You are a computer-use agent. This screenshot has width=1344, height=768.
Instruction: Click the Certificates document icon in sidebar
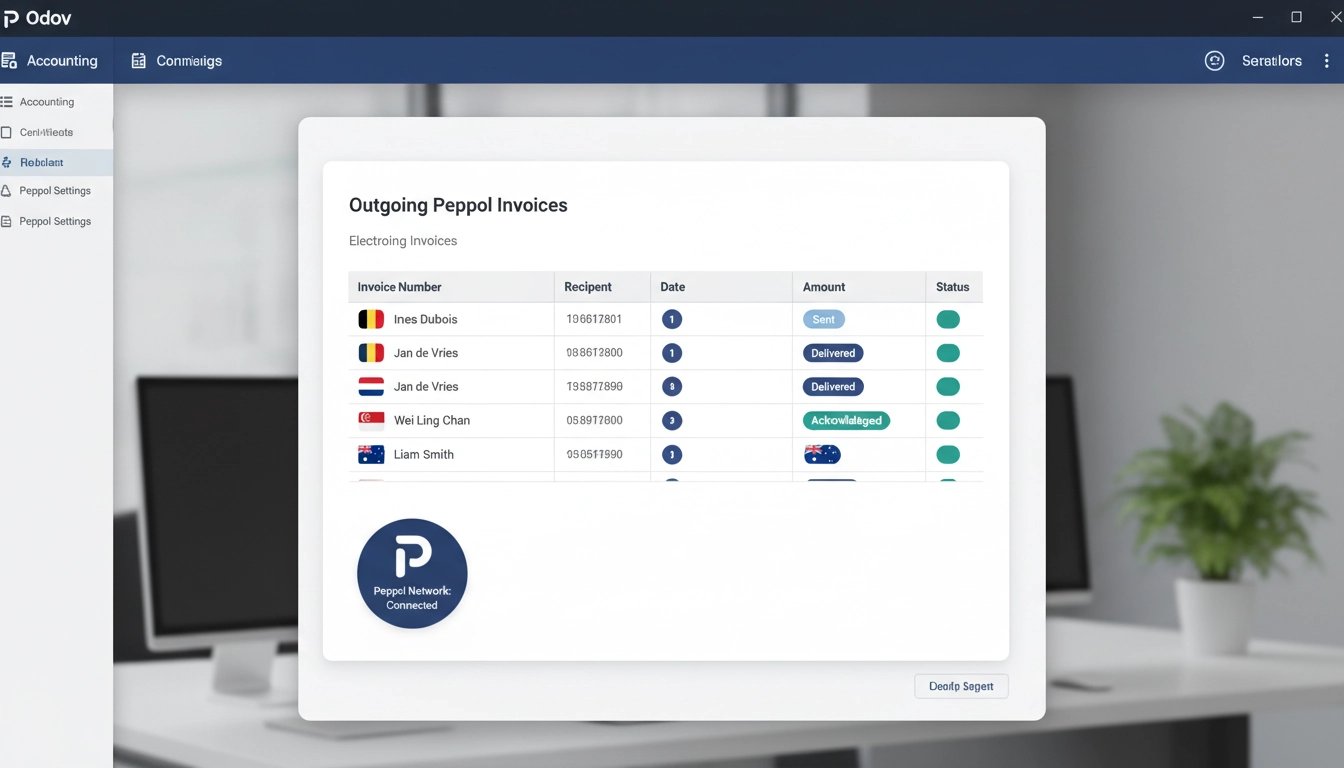tap(8, 131)
